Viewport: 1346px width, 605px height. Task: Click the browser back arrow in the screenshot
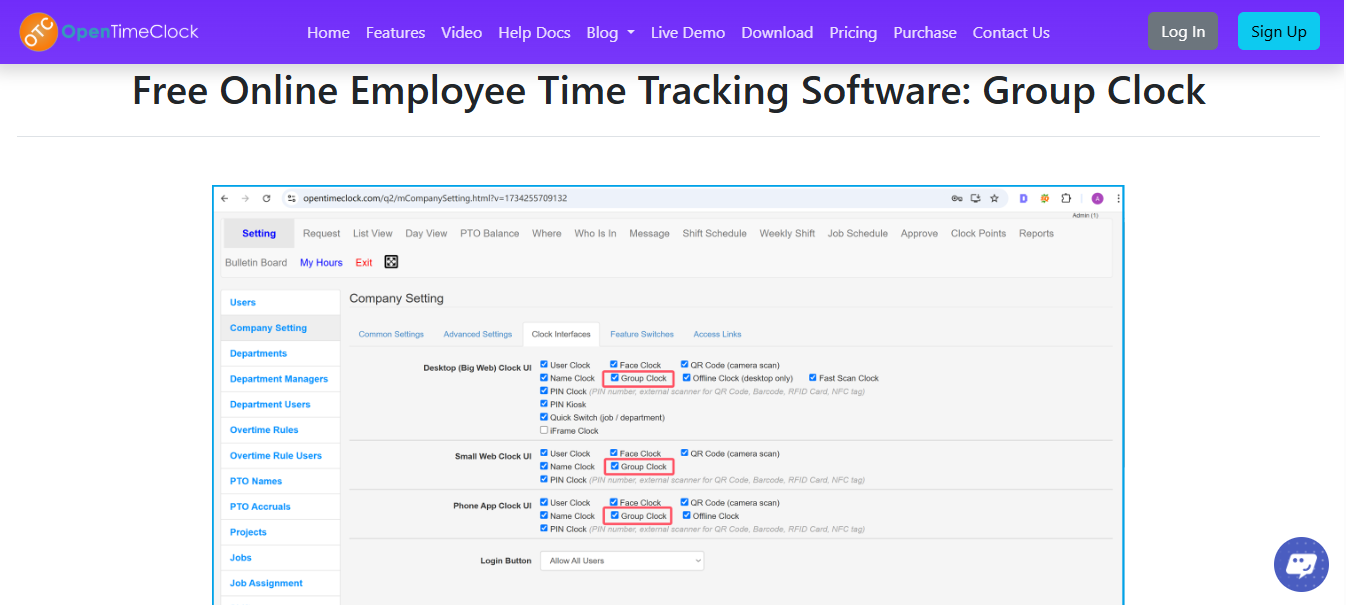225,198
